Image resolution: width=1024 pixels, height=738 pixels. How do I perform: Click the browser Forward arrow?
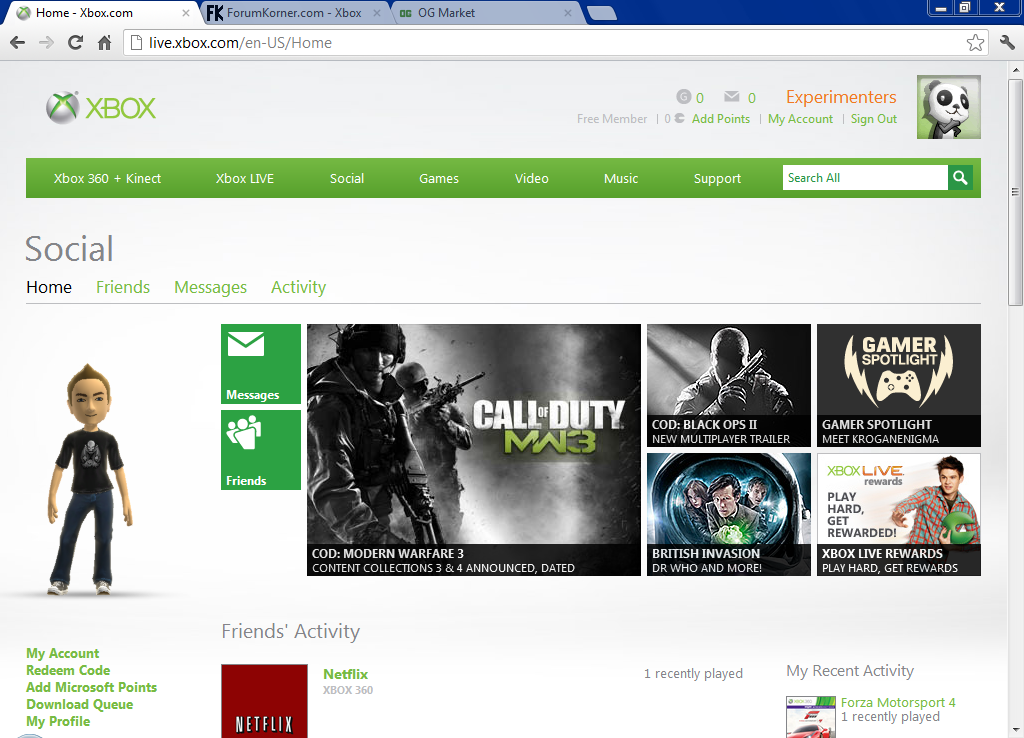(x=46, y=43)
